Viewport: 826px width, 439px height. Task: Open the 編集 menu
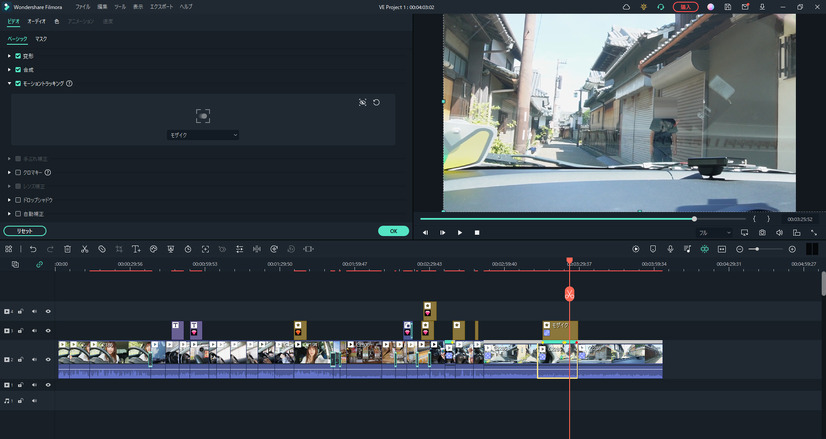click(x=102, y=7)
